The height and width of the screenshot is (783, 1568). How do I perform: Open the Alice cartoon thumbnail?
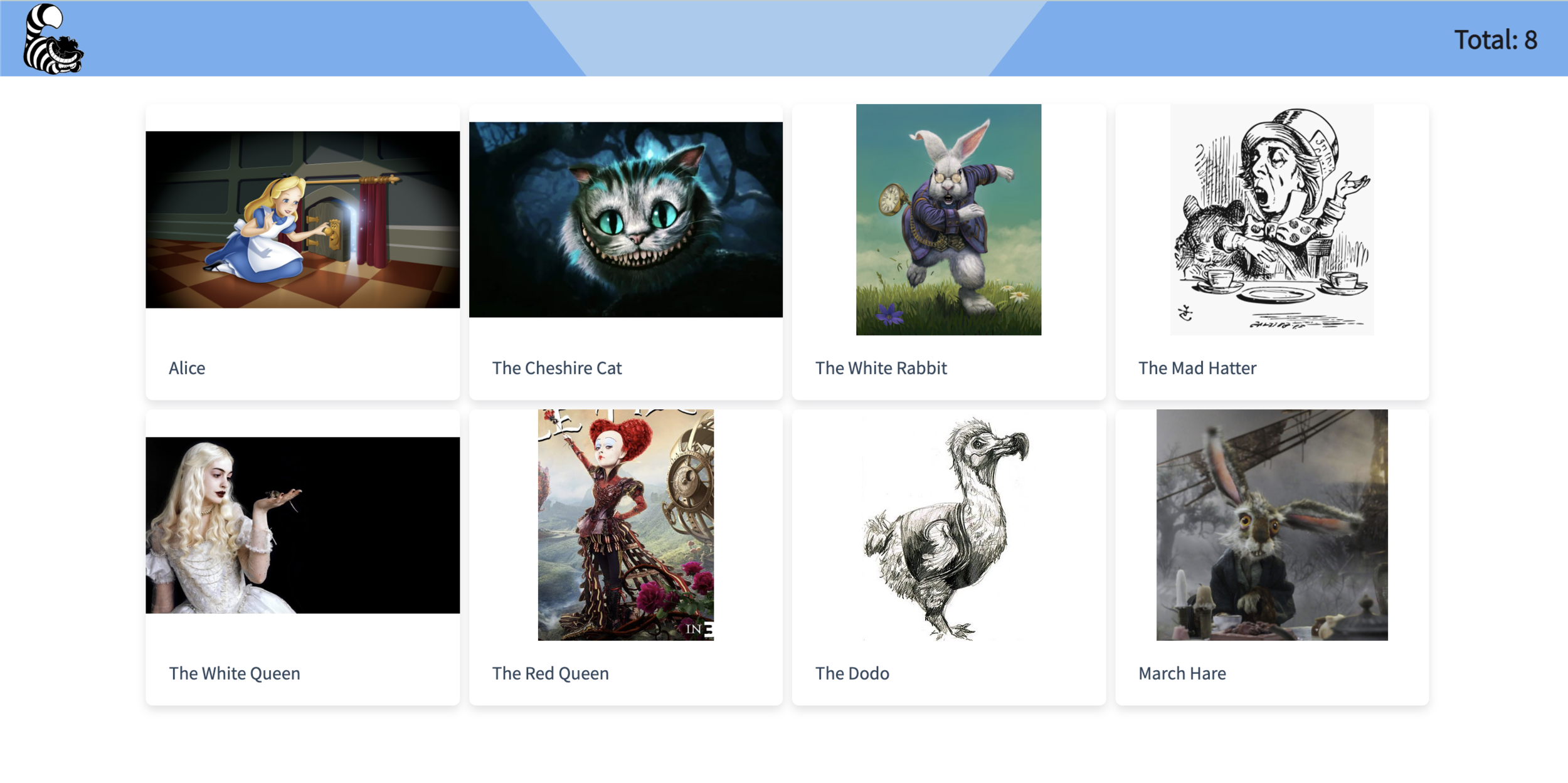point(302,219)
